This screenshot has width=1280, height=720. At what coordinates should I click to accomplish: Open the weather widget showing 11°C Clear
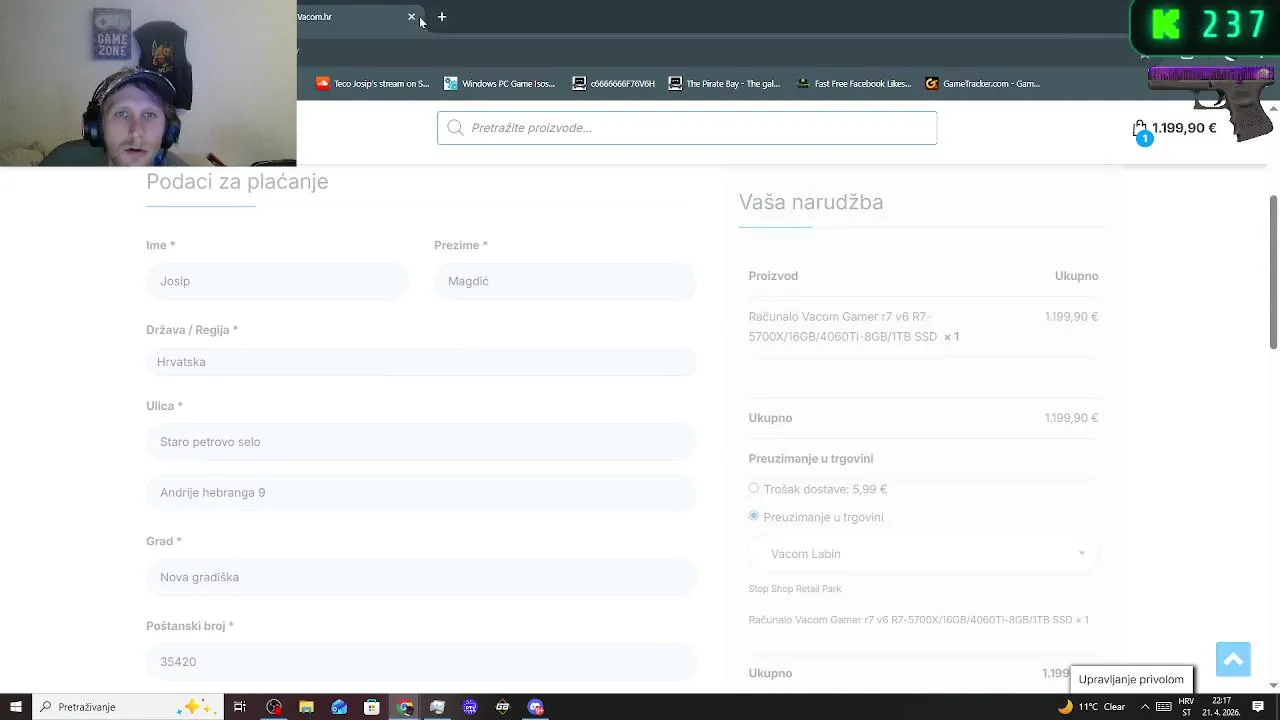point(1092,707)
